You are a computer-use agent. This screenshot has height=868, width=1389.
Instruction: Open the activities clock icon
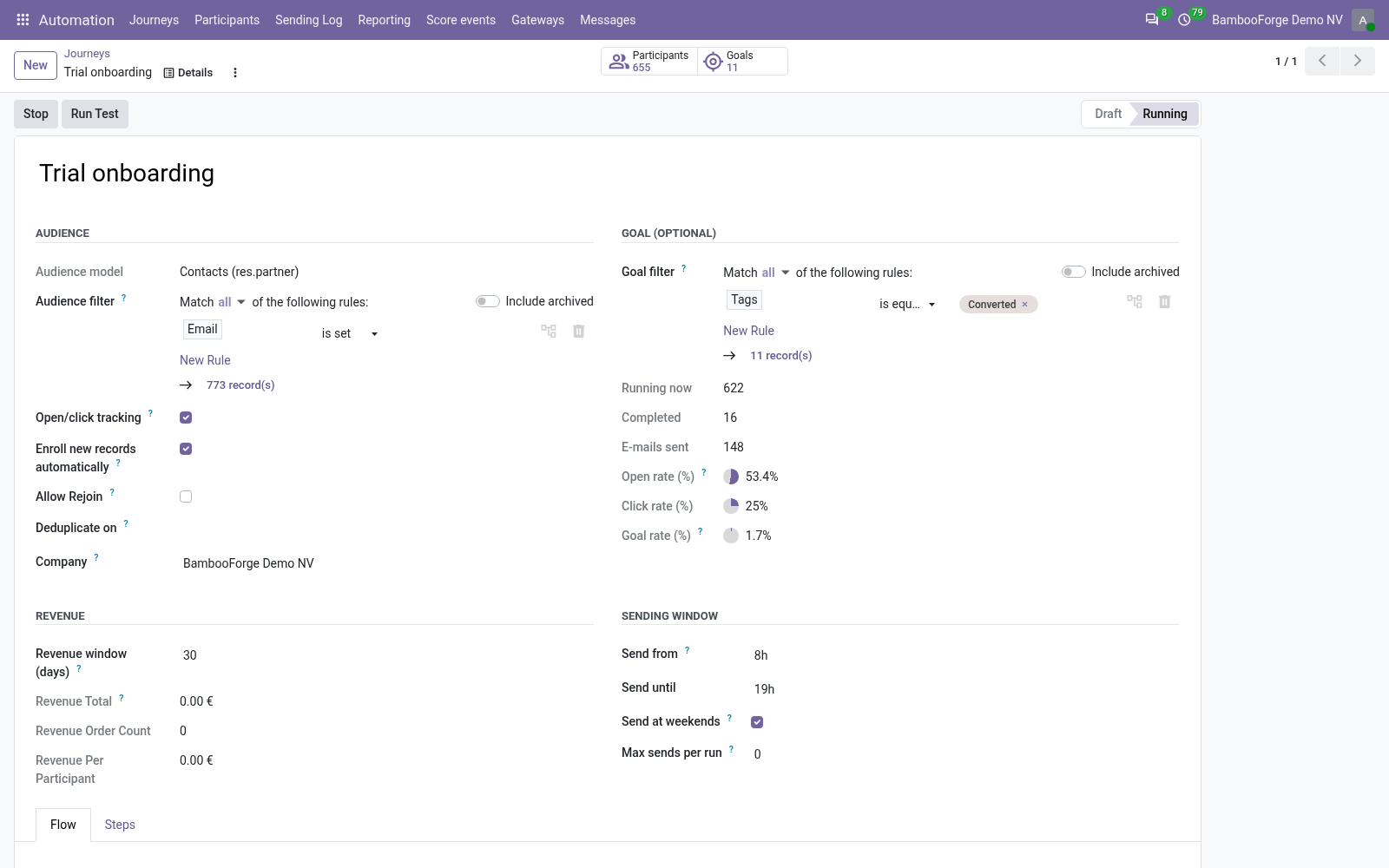coord(1184,19)
